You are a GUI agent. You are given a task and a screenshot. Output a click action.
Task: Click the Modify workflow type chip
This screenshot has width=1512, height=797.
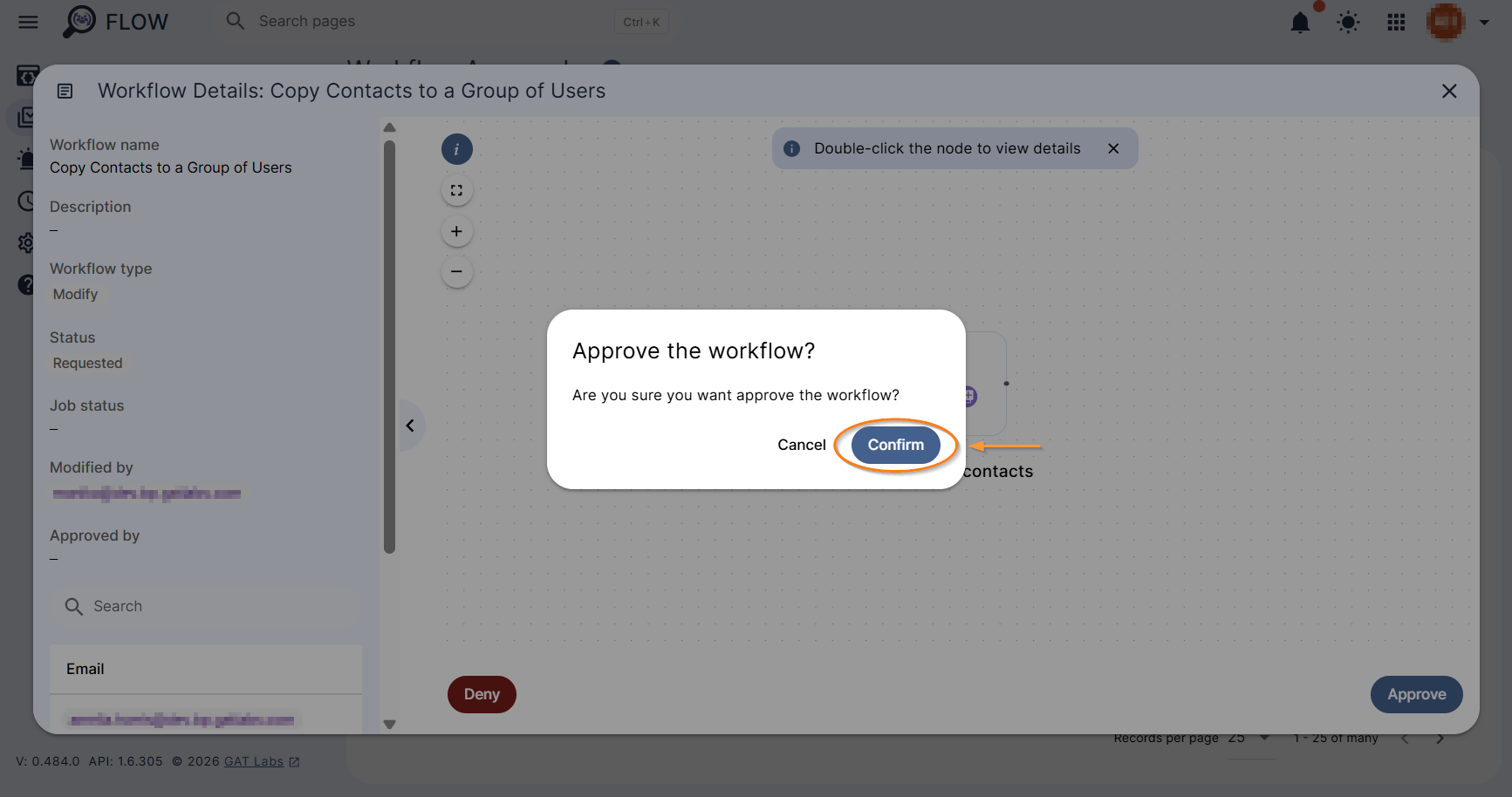coord(75,295)
